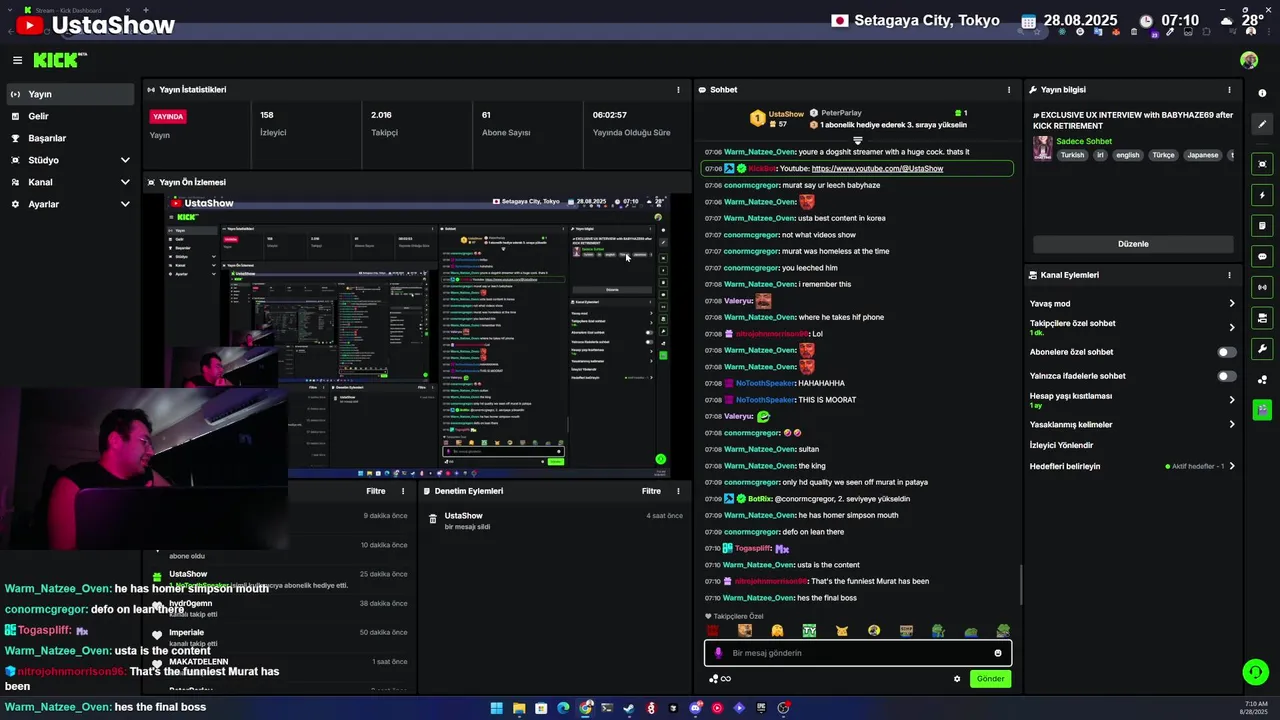Open Yavaş mod settings chevron
This screenshot has height=720, width=1280.
pos(1231,304)
